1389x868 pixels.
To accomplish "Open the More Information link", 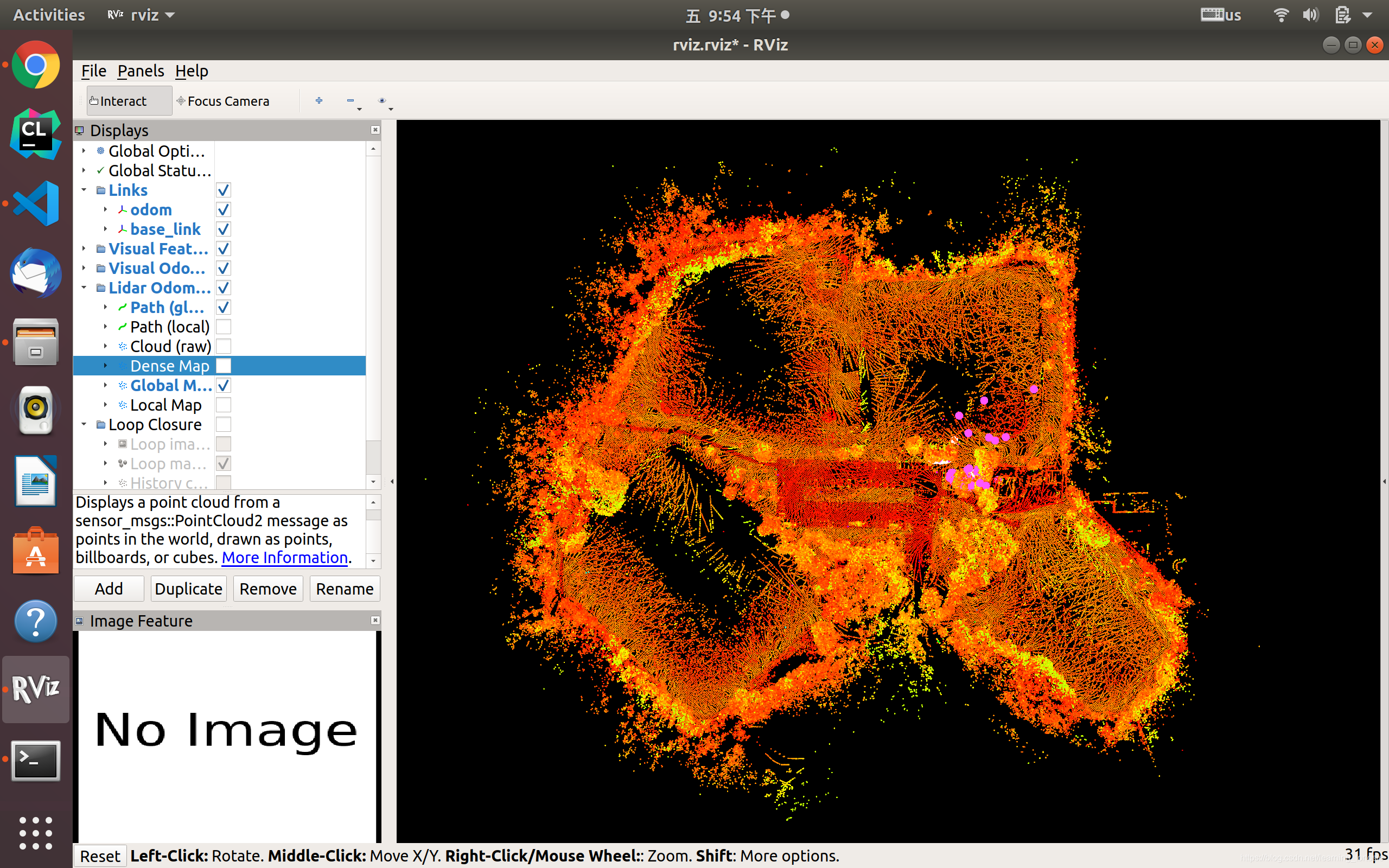I will pyautogui.click(x=285, y=558).
